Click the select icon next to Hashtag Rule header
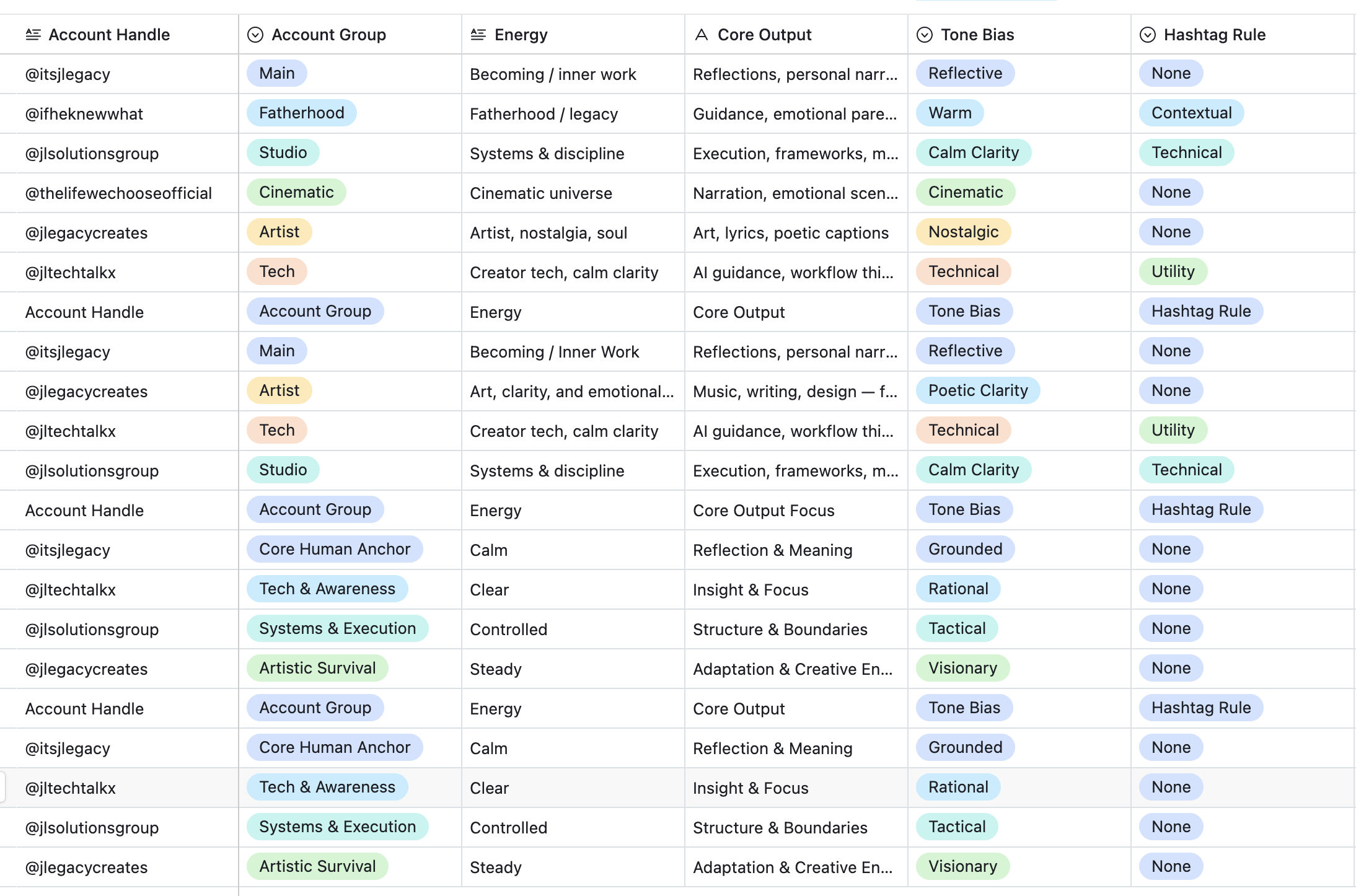This screenshot has width=1356, height=896. click(1148, 34)
